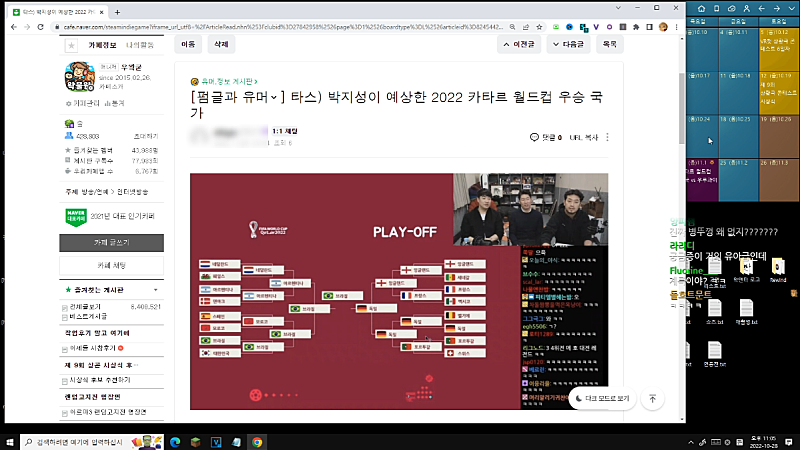Image resolution: width=800 pixels, height=450 pixels.
Task: Open the 펌글과 유머 category dropdown
Action: [236, 97]
